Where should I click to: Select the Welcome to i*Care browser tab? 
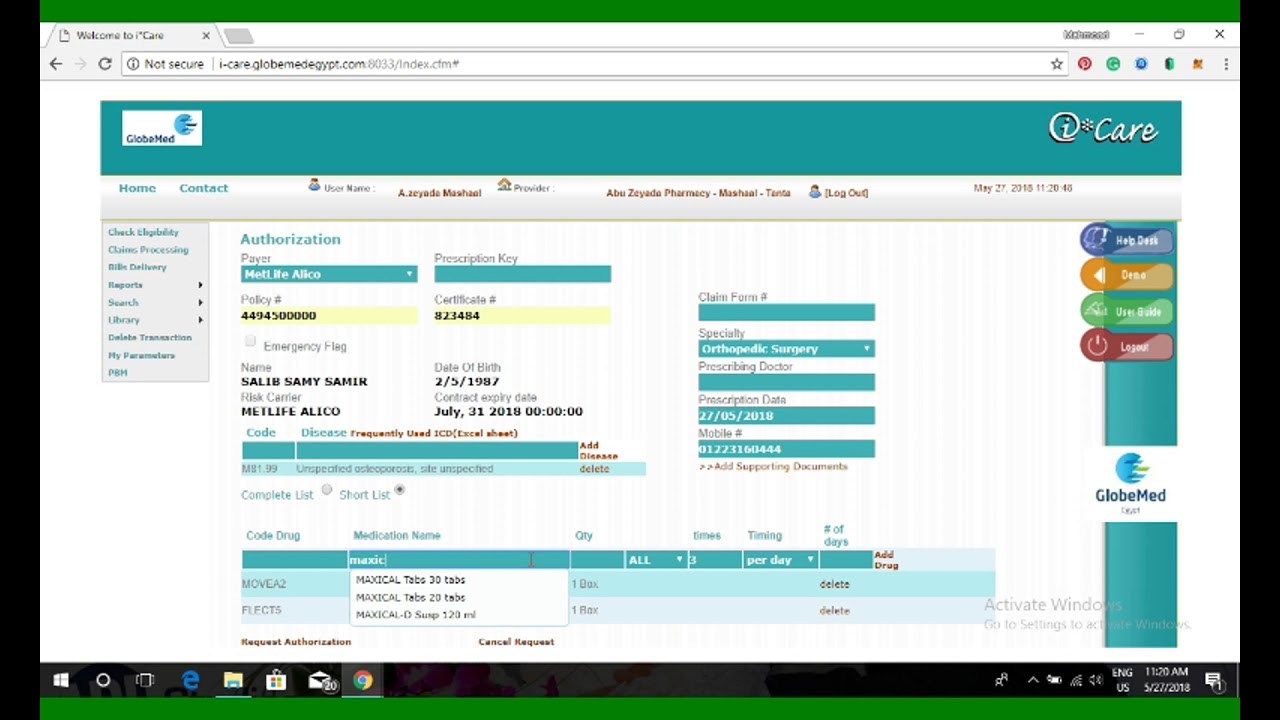tap(133, 36)
